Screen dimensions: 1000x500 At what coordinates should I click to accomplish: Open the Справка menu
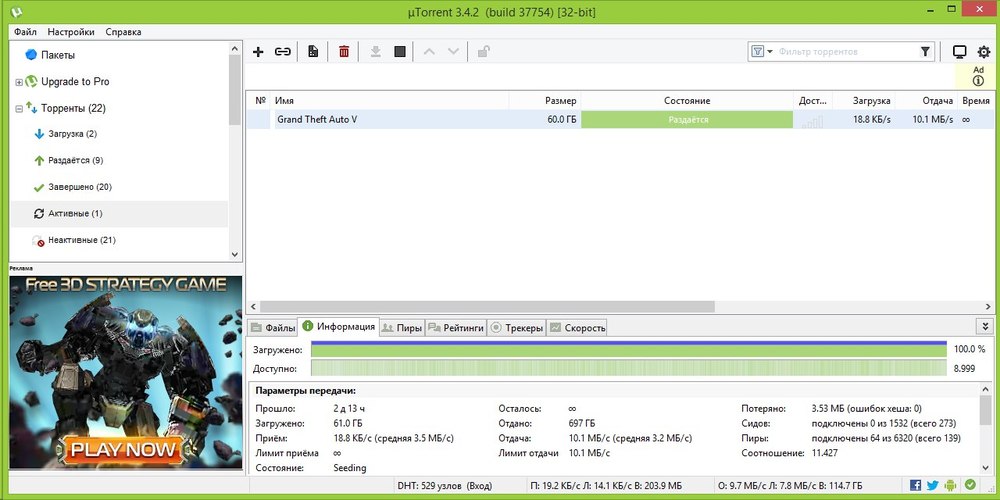(124, 32)
